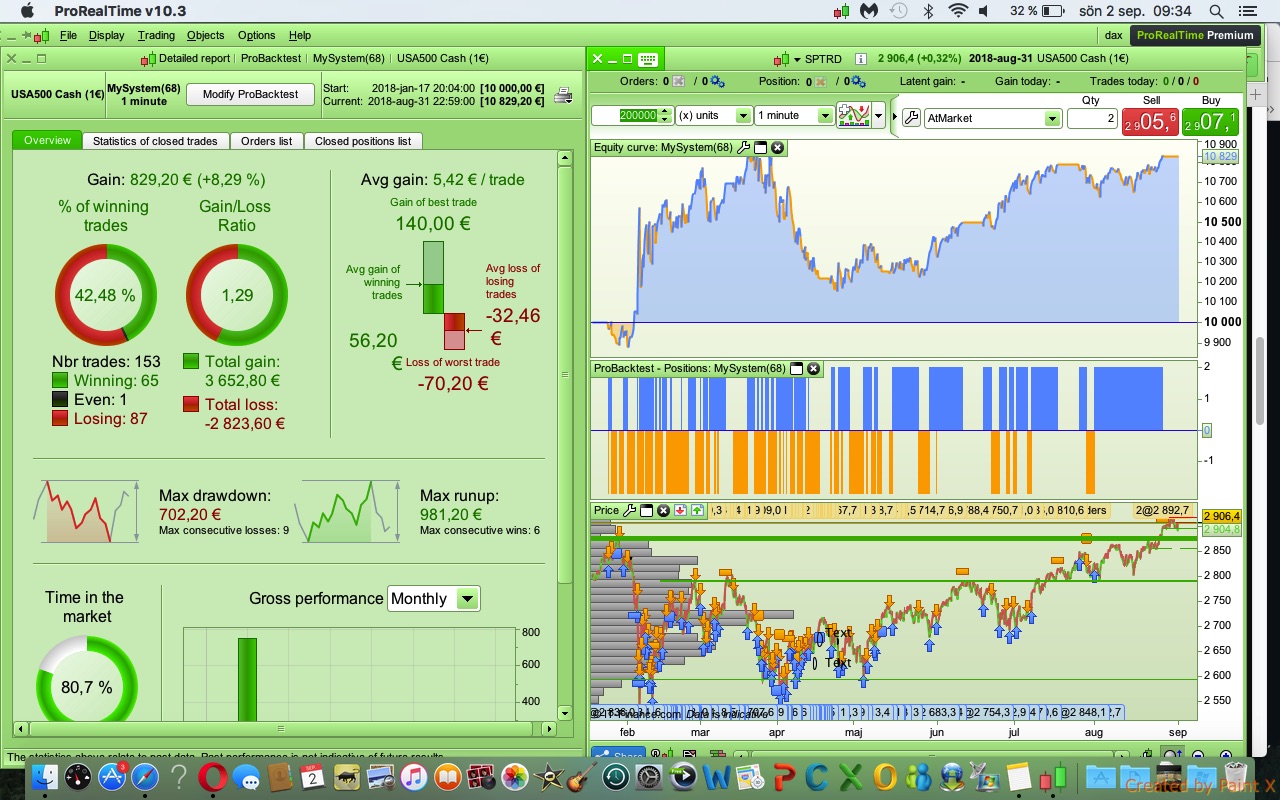1280x800 pixels.
Task: Open the Options menu
Action: coord(257,35)
